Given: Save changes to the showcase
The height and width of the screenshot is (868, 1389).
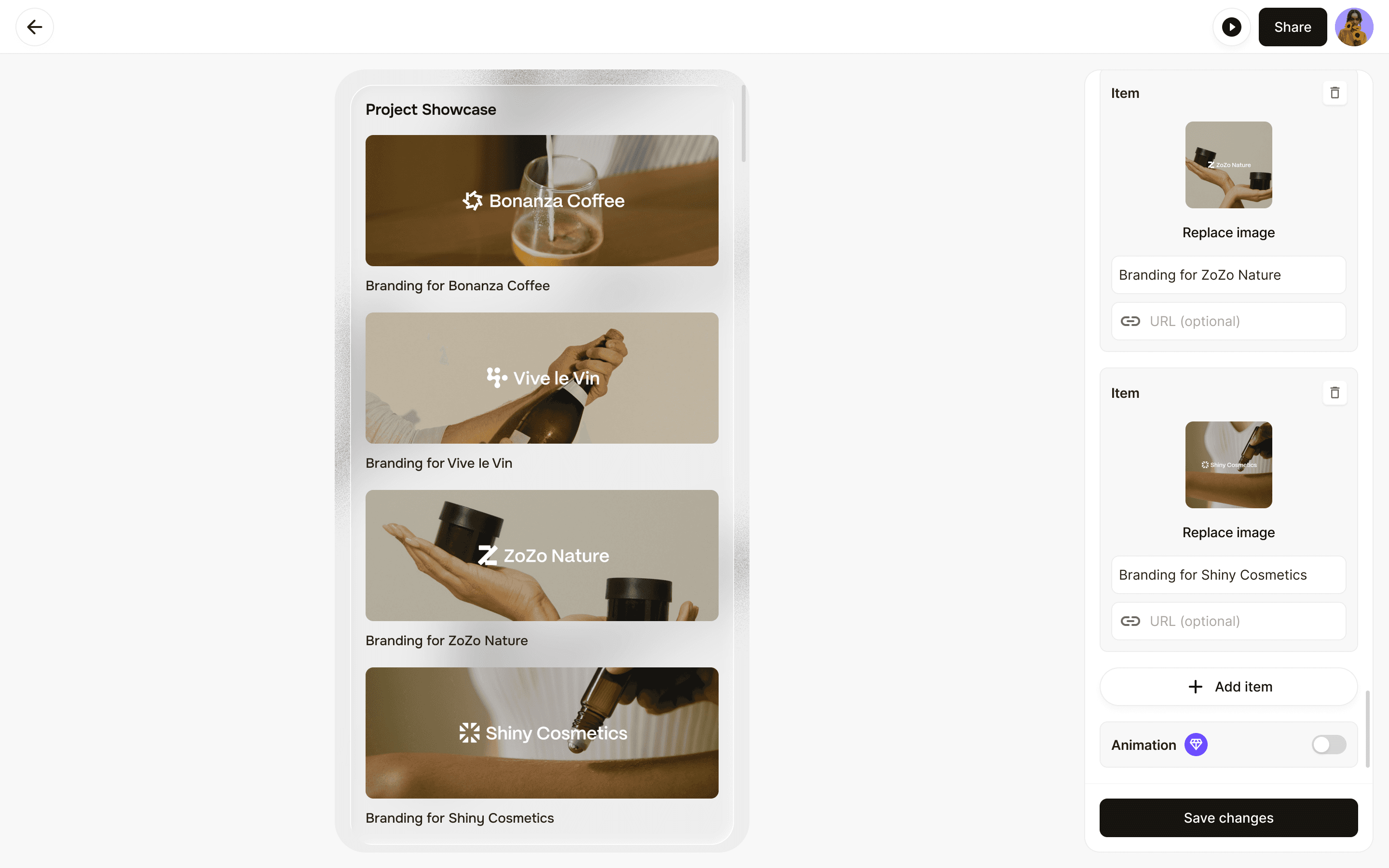Looking at the screenshot, I should (1228, 817).
